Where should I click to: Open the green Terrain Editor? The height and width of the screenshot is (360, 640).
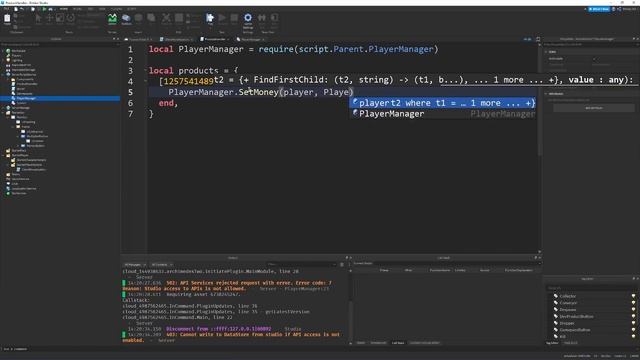112,18
